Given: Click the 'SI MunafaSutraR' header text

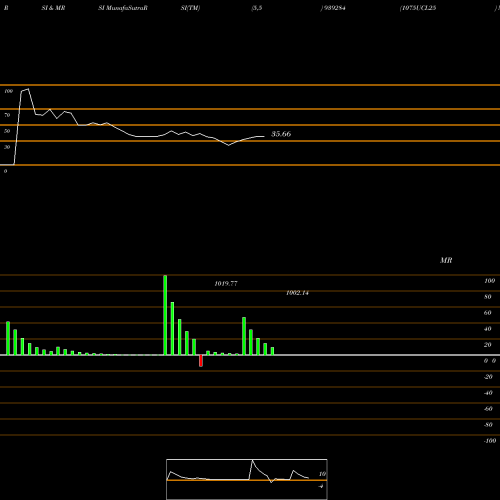Looking at the screenshot, I should (x=123, y=8).
